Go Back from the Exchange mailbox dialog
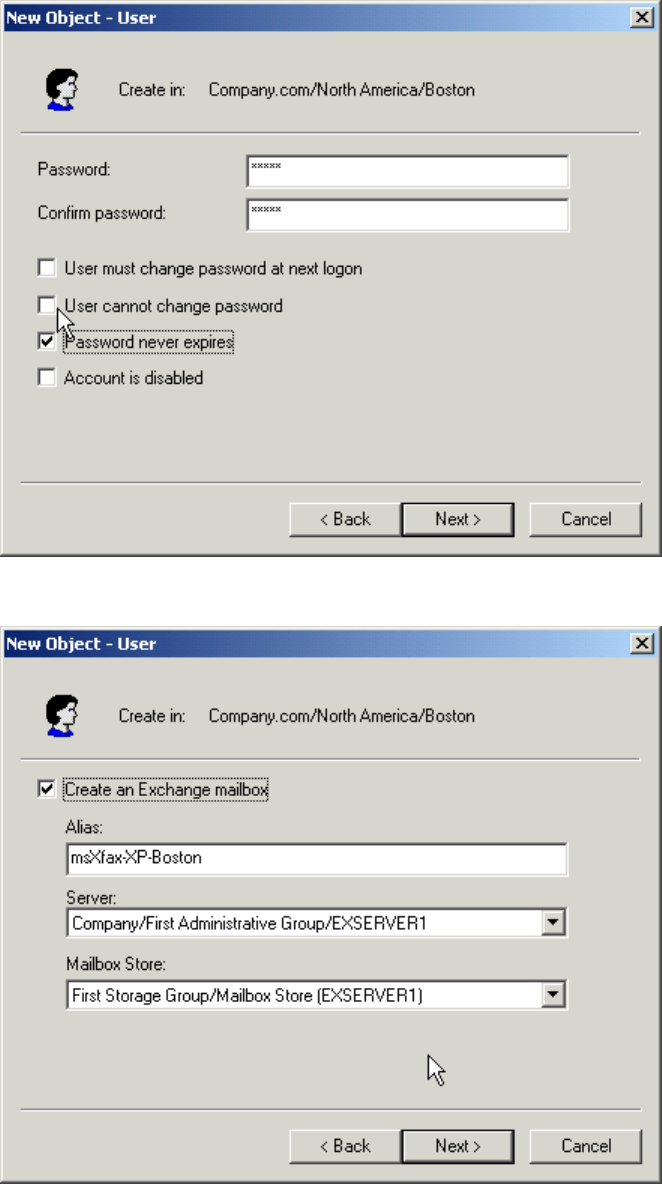Screen dimensions: 662x1184 point(345,1146)
